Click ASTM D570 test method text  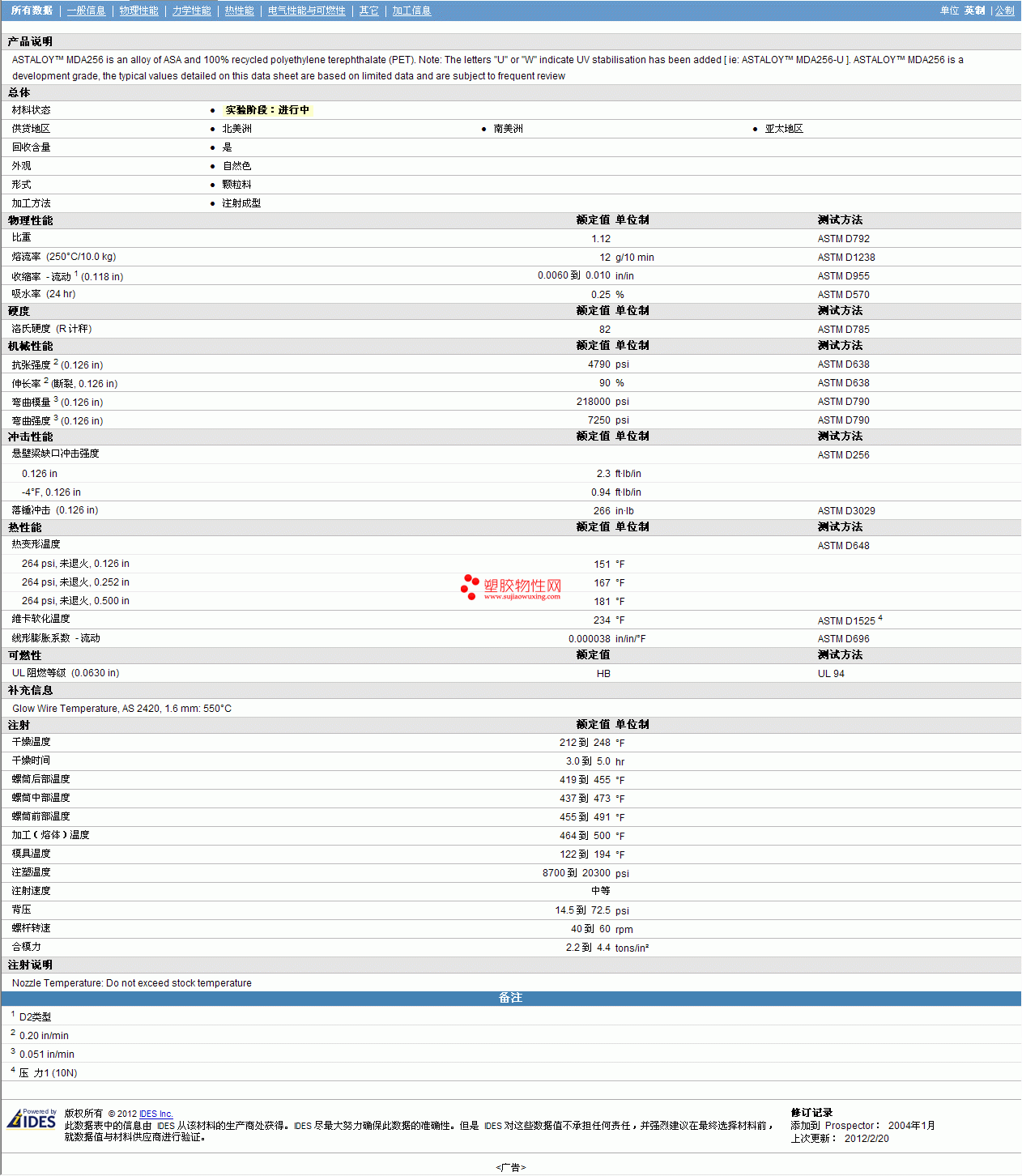coord(843,295)
